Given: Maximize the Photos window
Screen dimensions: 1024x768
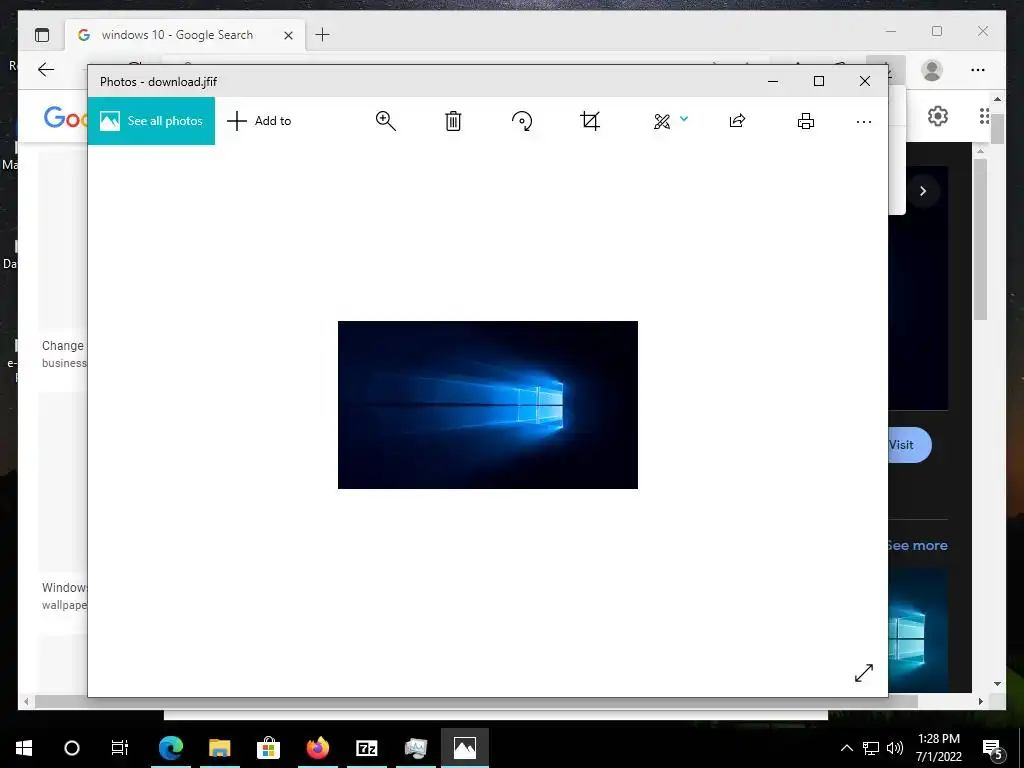Looking at the screenshot, I should coord(819,81).
